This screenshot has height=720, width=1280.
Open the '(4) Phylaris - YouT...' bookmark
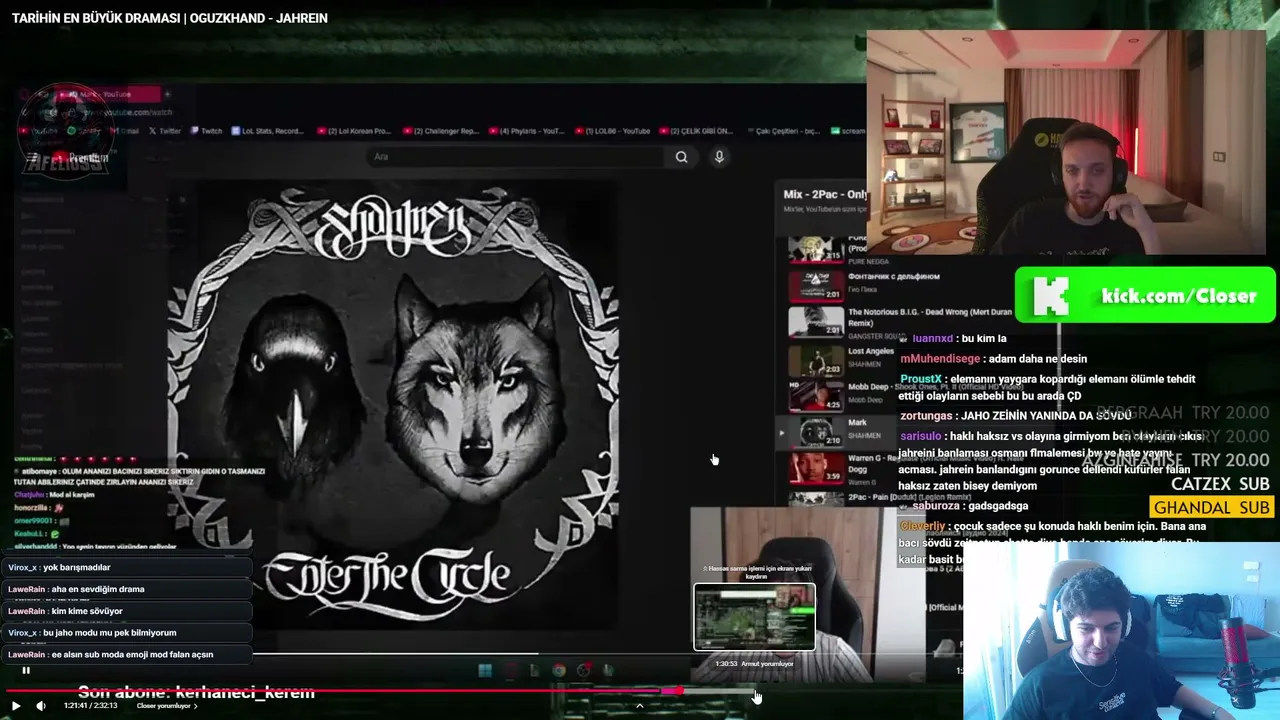click(x=526, y=131)
